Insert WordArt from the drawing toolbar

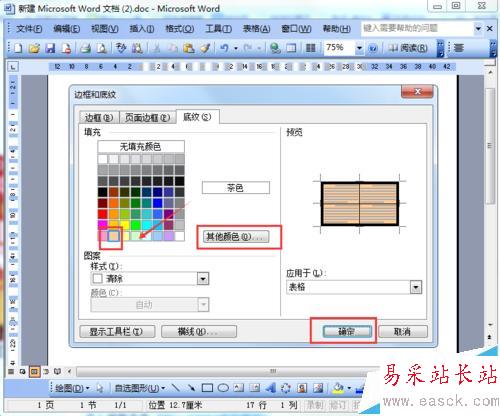[270, 388]
